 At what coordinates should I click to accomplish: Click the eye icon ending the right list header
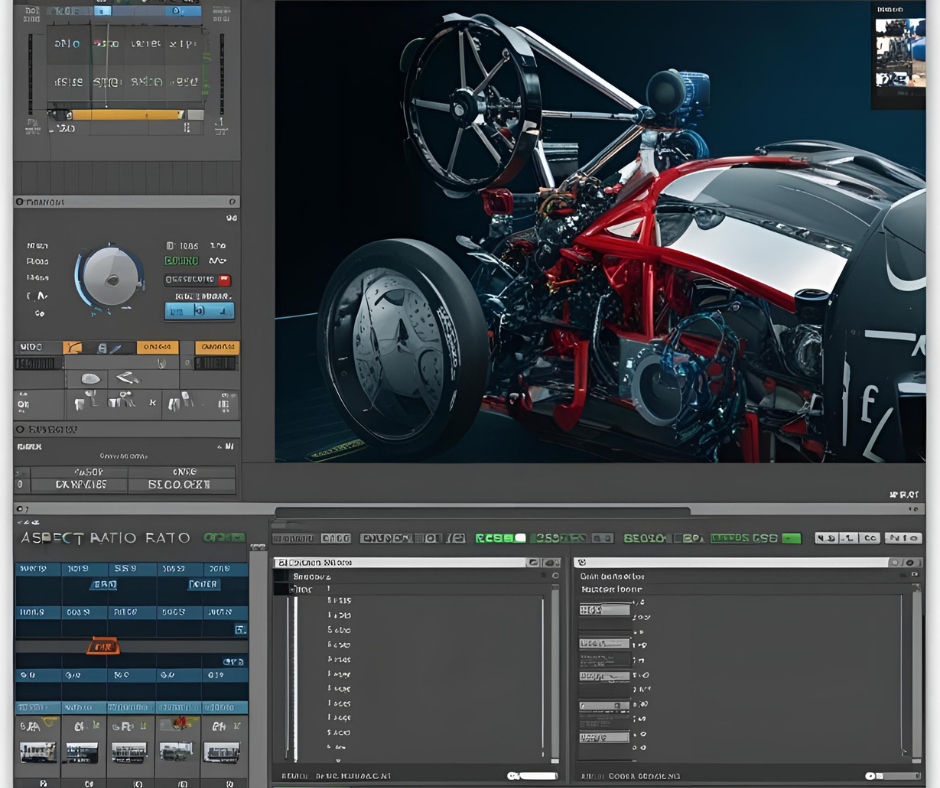point(910,563)
